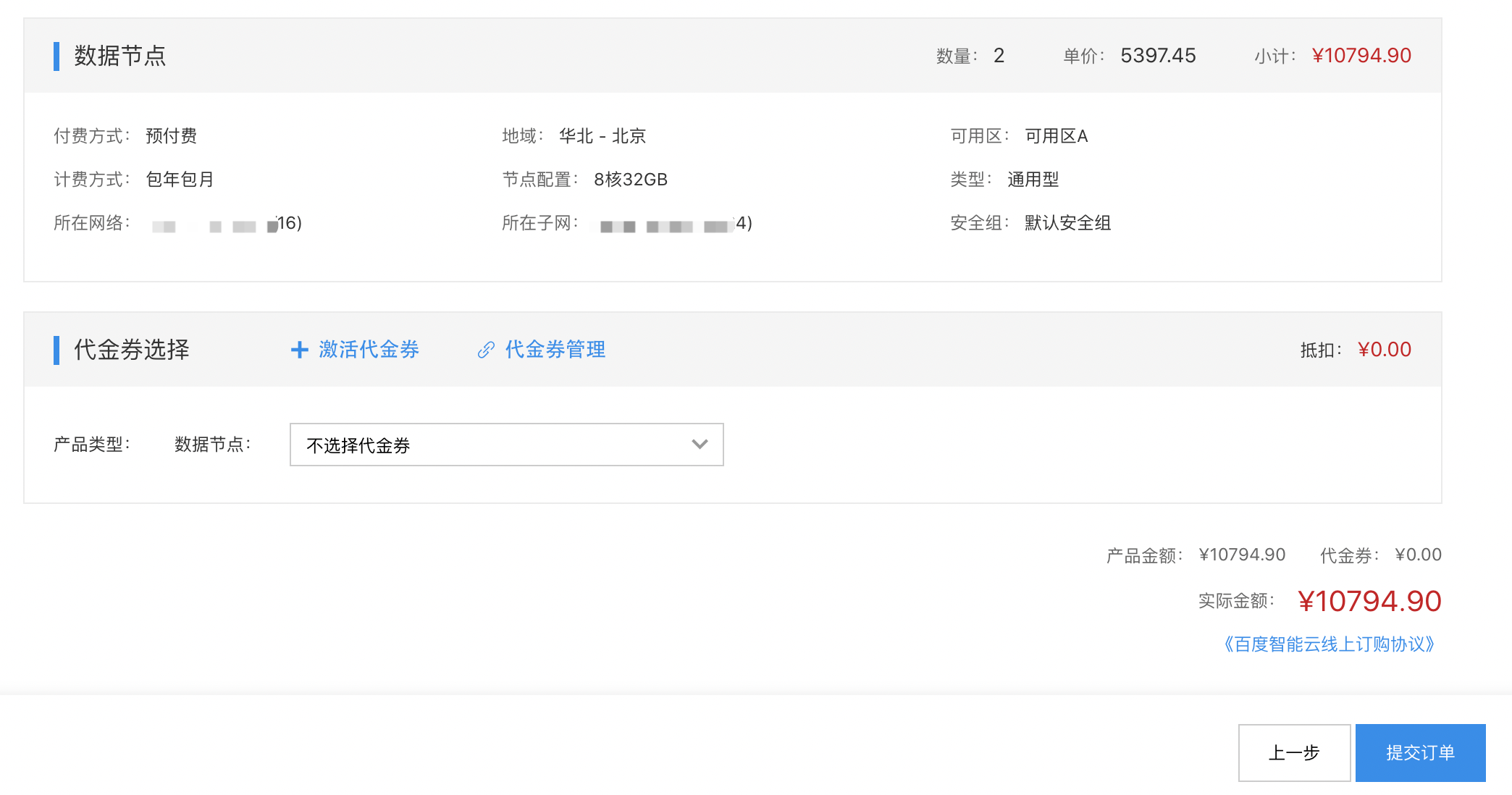Click the 通用型 type value
The width and height of the screenshot is (1512, 795).
pos(1033,180)
